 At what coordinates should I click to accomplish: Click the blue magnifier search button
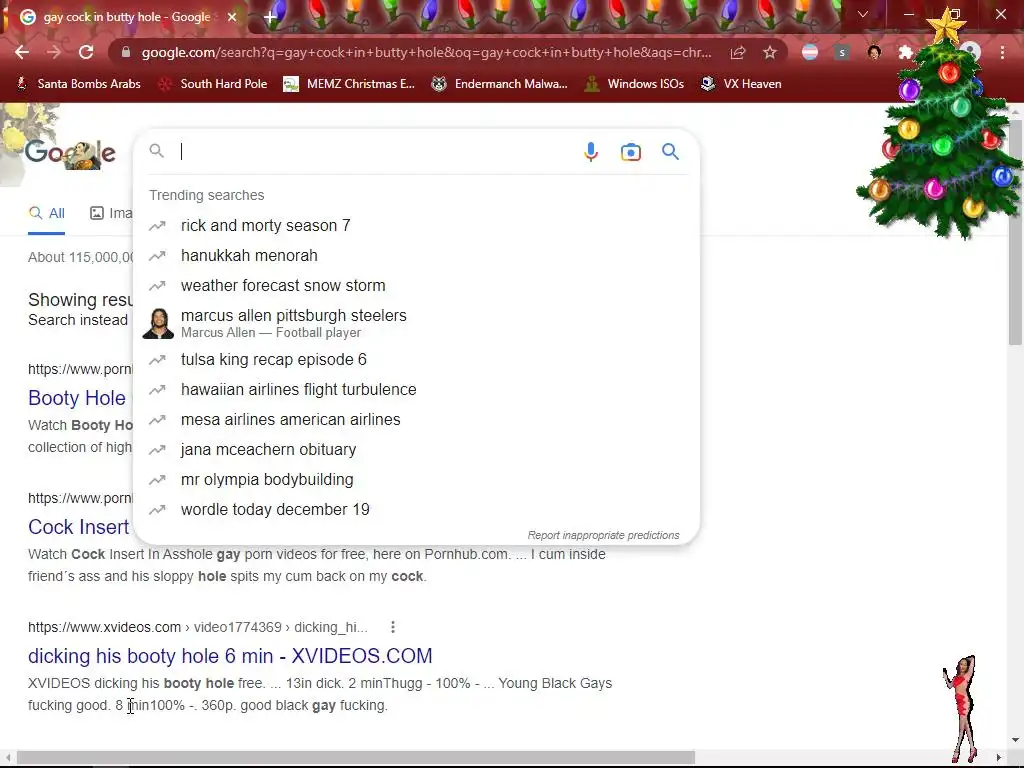point(670,152)
